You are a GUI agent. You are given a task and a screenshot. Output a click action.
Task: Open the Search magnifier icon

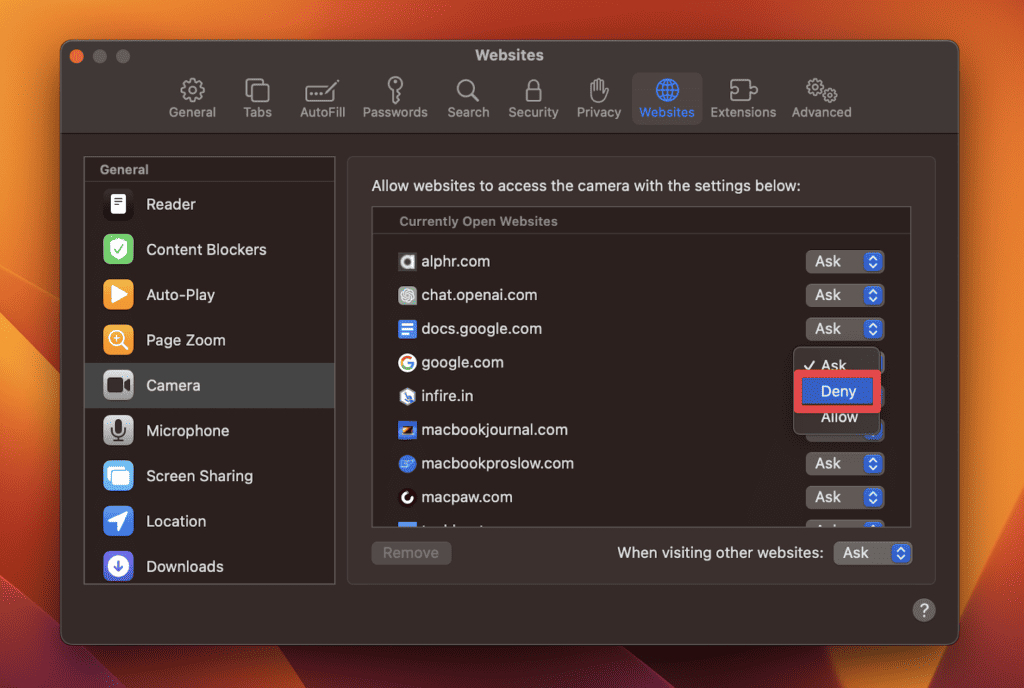[468, 90]
